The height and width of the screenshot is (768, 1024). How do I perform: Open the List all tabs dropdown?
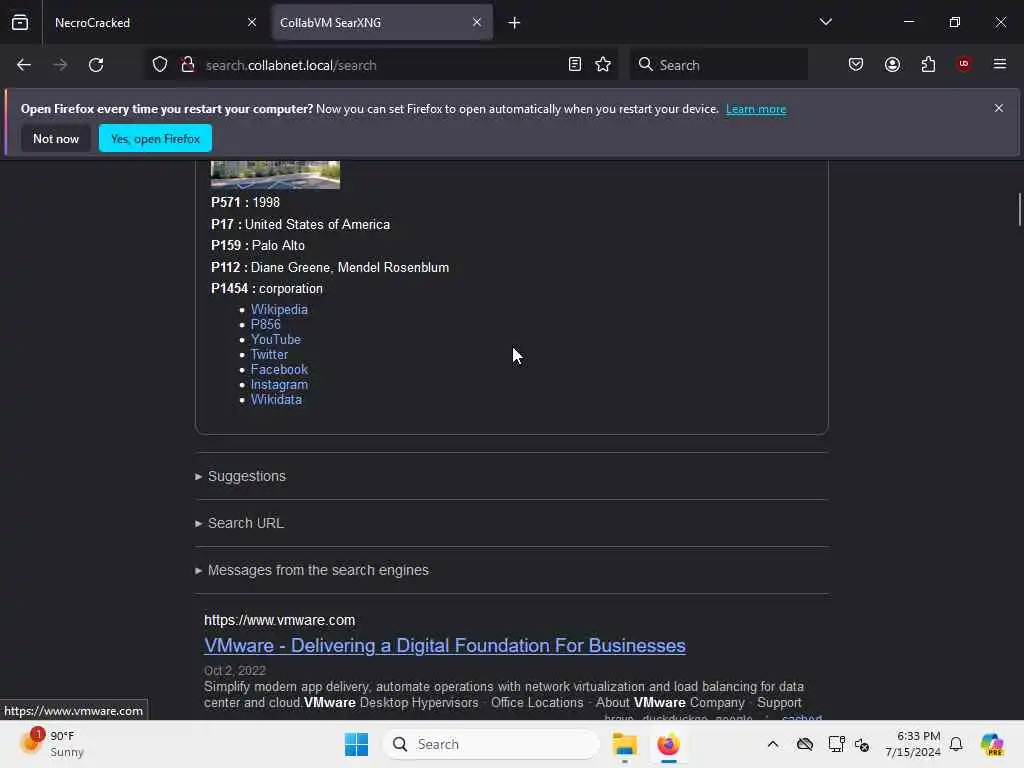[825, 22]
